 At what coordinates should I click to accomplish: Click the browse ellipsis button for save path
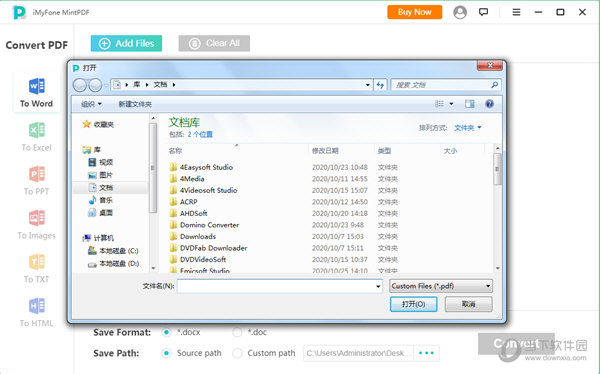coord(426,353)
